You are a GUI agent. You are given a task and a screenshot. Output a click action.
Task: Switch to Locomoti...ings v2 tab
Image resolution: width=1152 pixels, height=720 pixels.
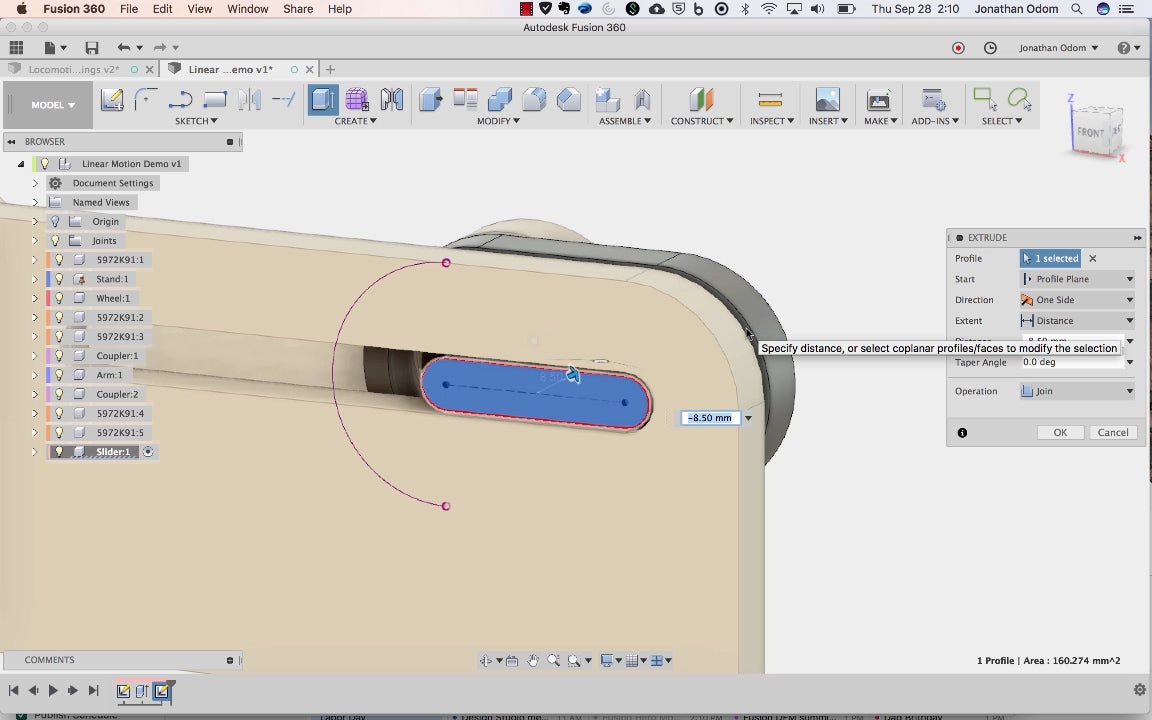click(73, 69)
